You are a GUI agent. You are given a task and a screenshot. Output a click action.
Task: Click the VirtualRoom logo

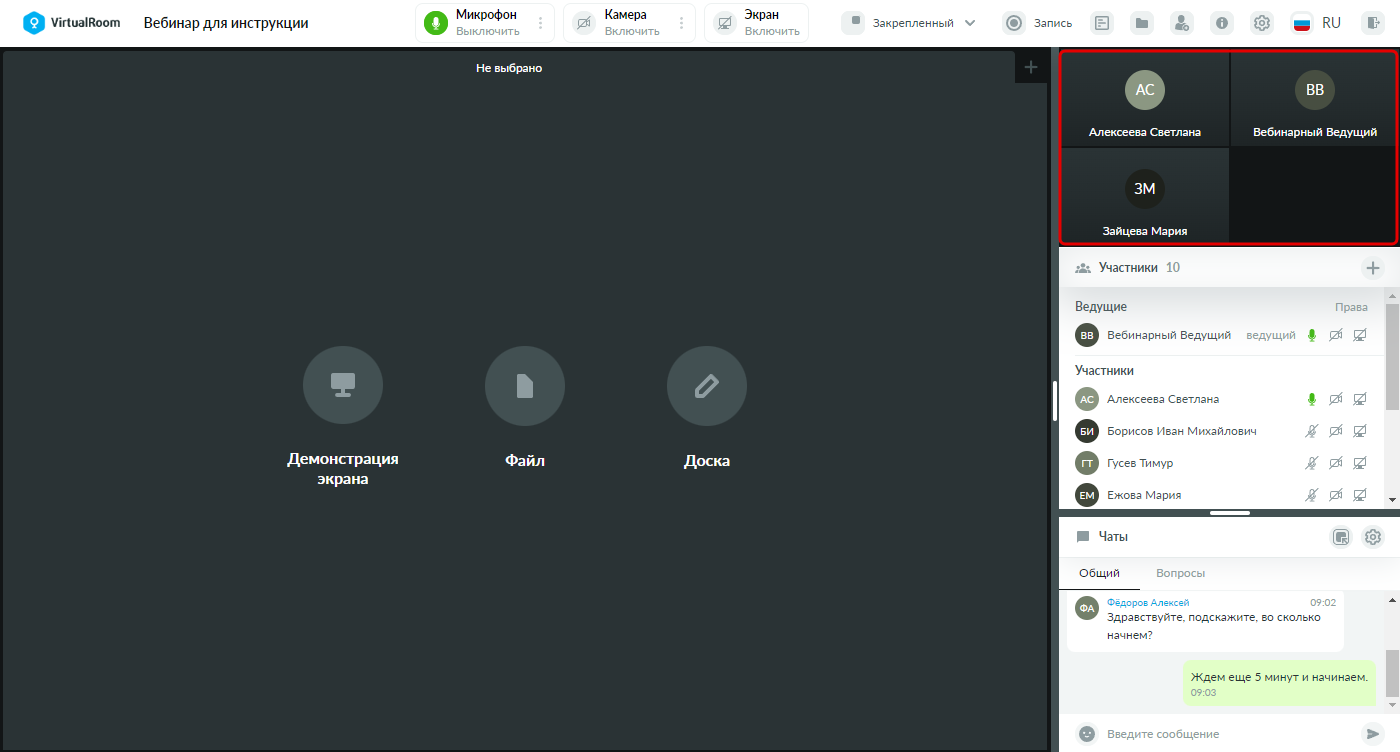(x=72, y=23)
